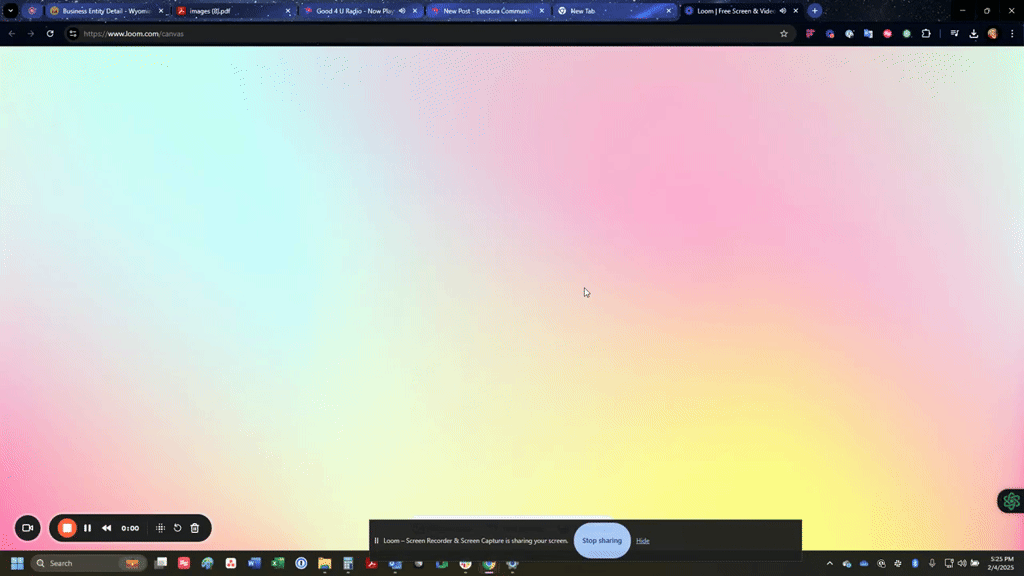The height and width of the screenshot is (576, 1024).
Task: Open the Chrome three-dot menu
Action: coord(1012,33)
